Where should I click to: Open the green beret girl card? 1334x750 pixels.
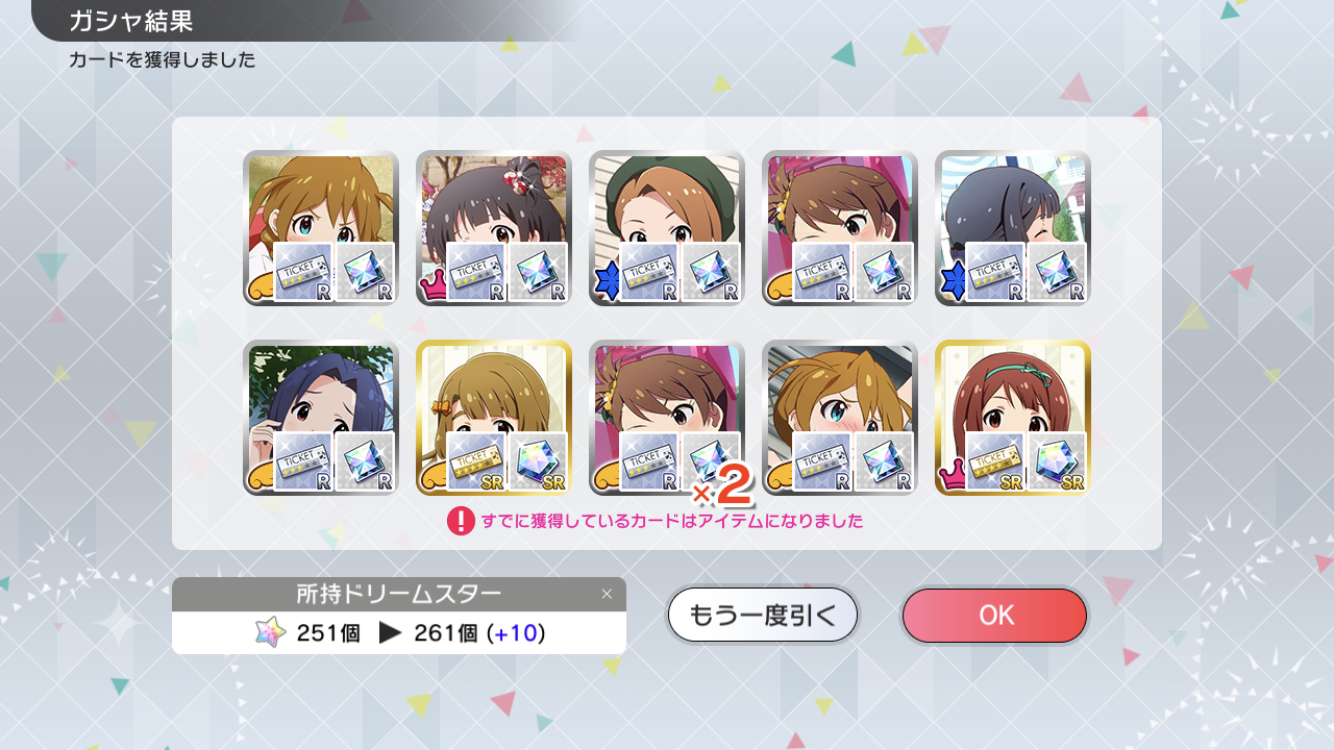666,228
